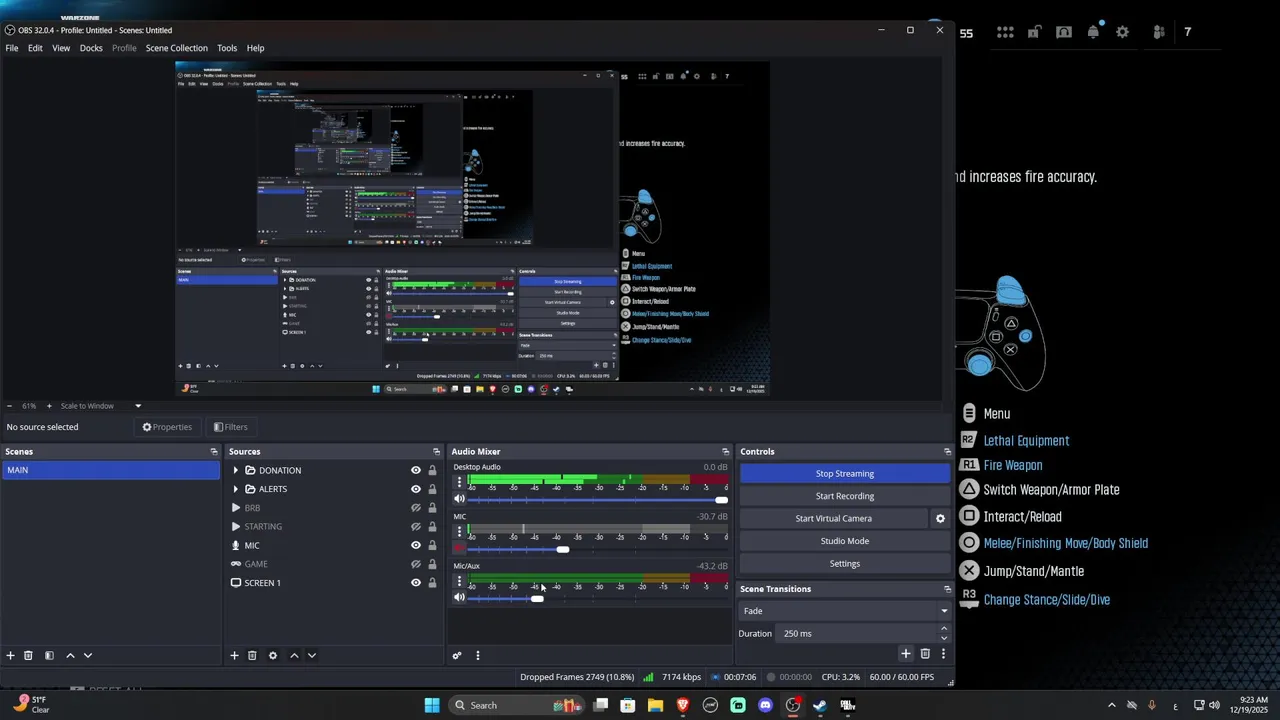Open the Docks menu
This screenshot has width=1280, height=720.
[91, 48]
